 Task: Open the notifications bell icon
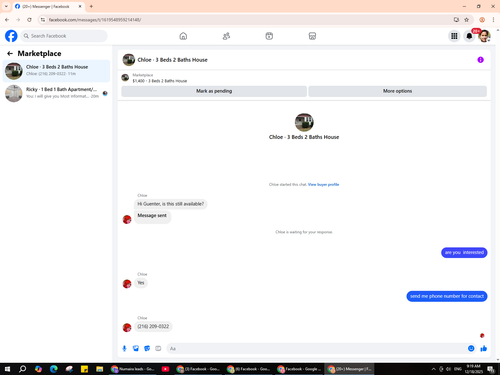(x=469, y=36)
